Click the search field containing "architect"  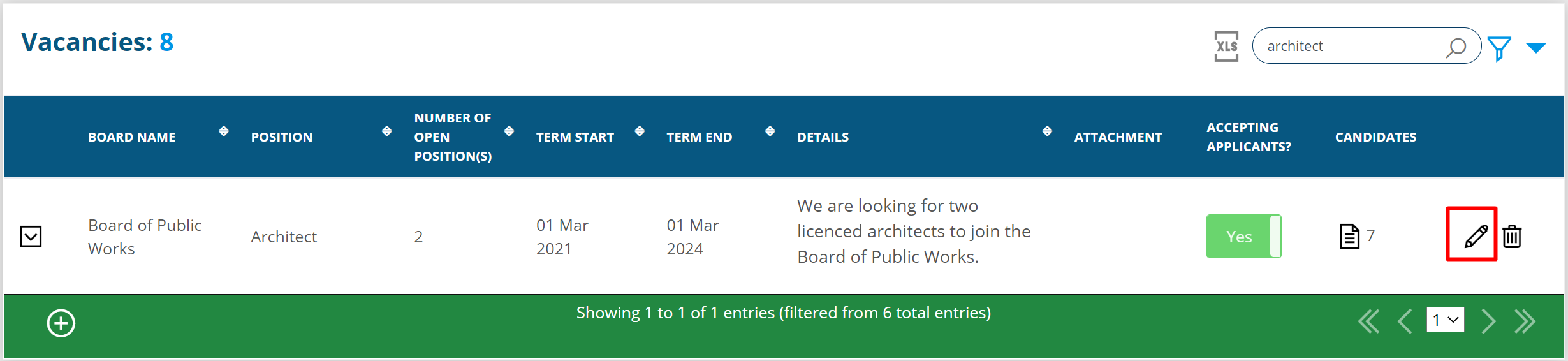point(1345,46)
